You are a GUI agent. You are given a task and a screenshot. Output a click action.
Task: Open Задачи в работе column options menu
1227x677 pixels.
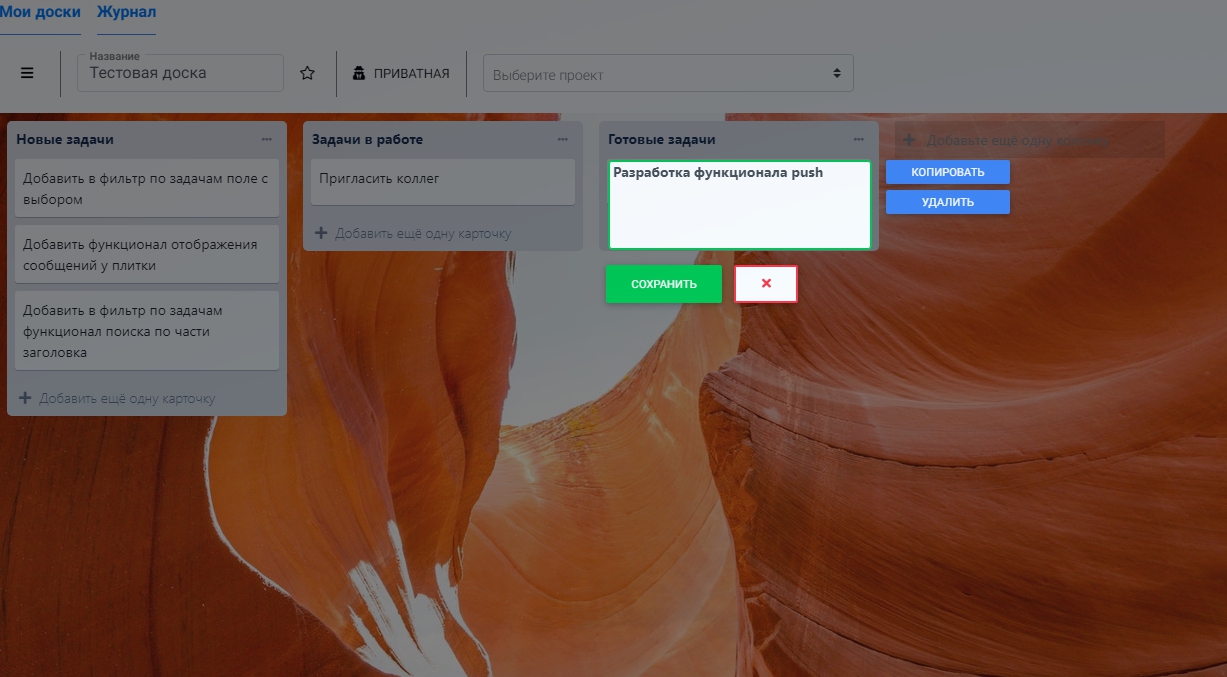tap(562, 140)
